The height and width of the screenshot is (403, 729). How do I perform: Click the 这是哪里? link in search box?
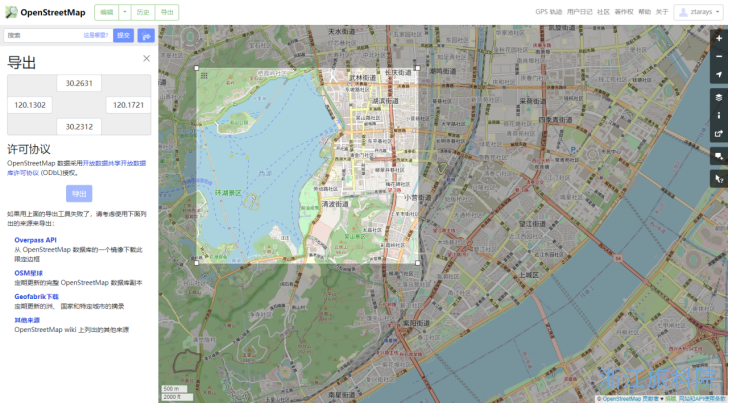(96, 35)
